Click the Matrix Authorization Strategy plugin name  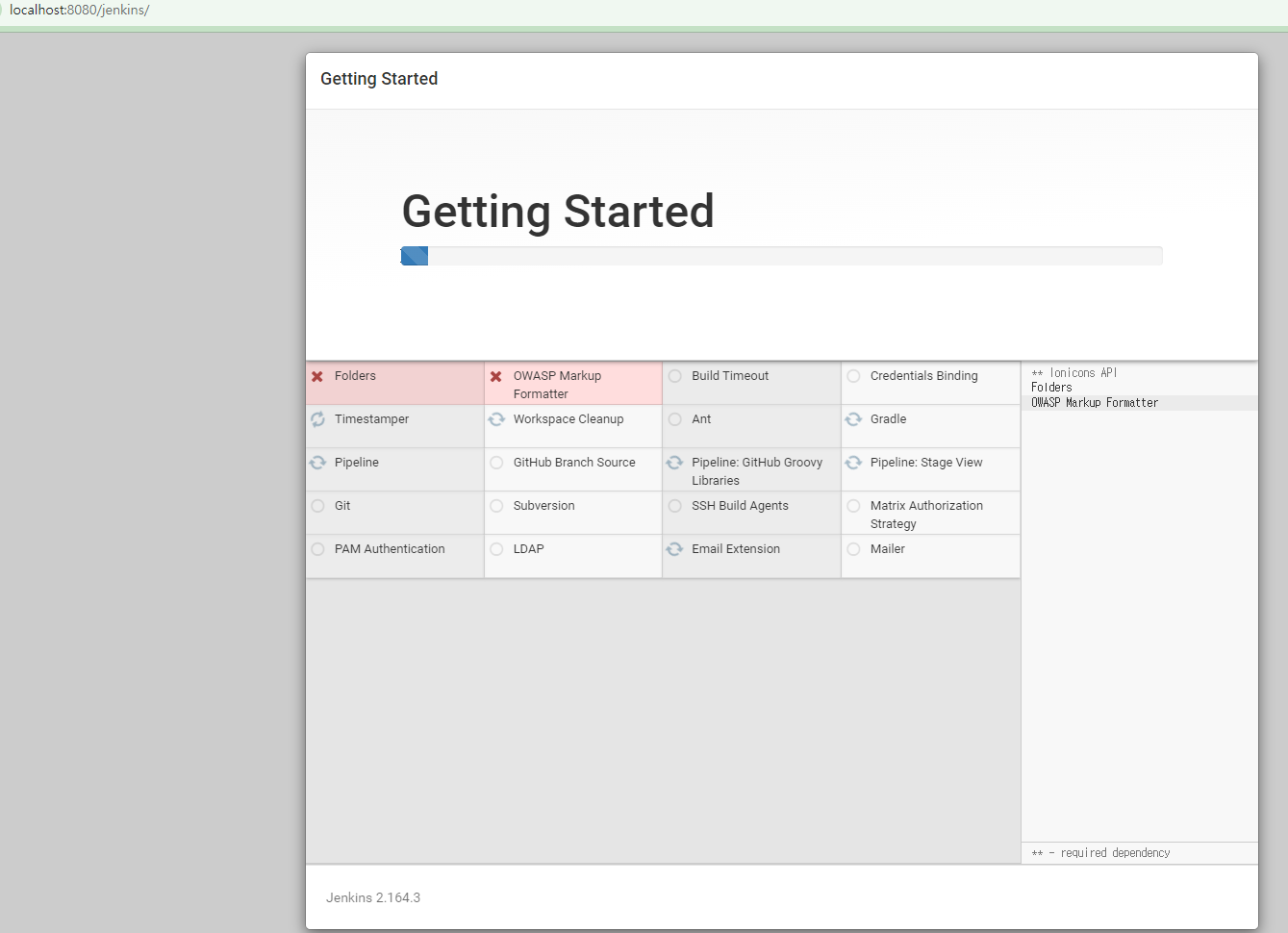coord(926,515)
